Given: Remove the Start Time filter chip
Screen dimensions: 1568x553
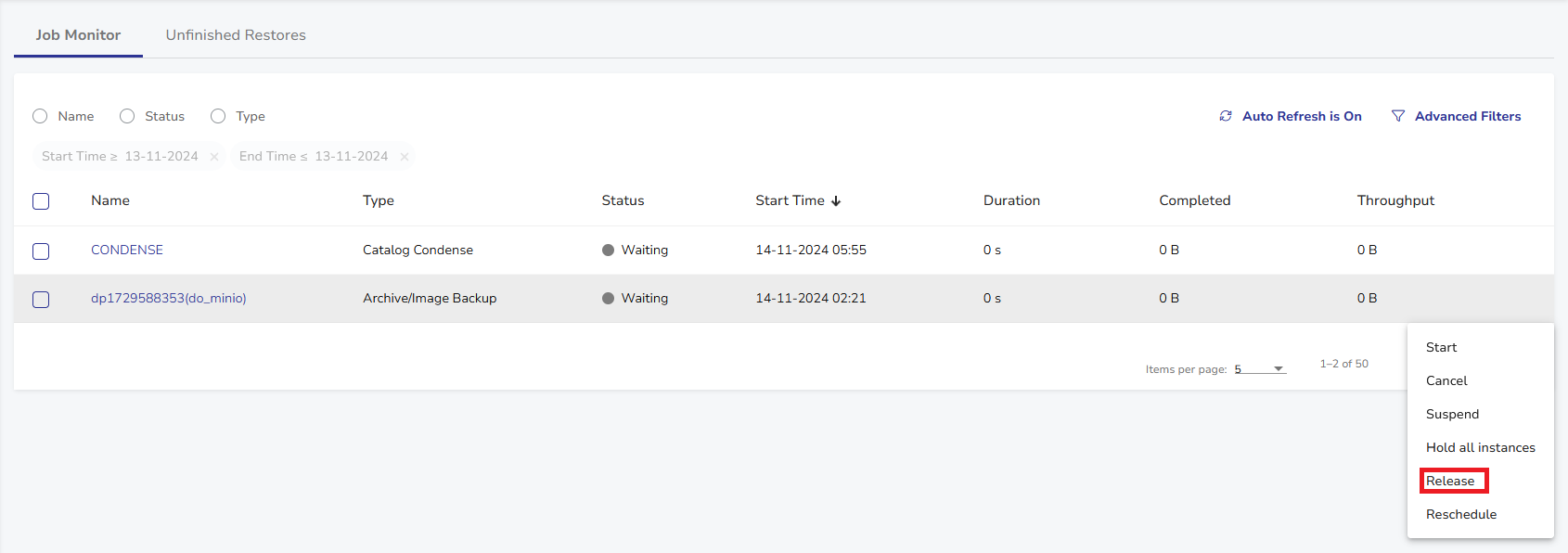Looking at the screenshot, I should coord(214,157).
